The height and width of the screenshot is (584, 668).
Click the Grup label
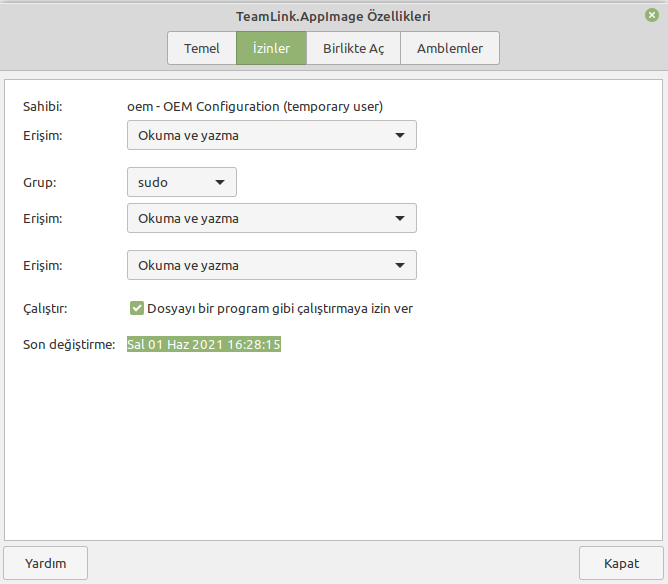click(38, 183)
